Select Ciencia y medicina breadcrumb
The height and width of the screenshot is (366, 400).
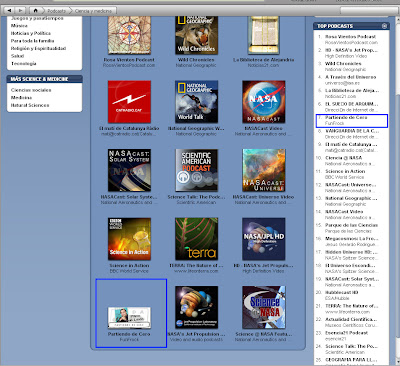point(93,11)
